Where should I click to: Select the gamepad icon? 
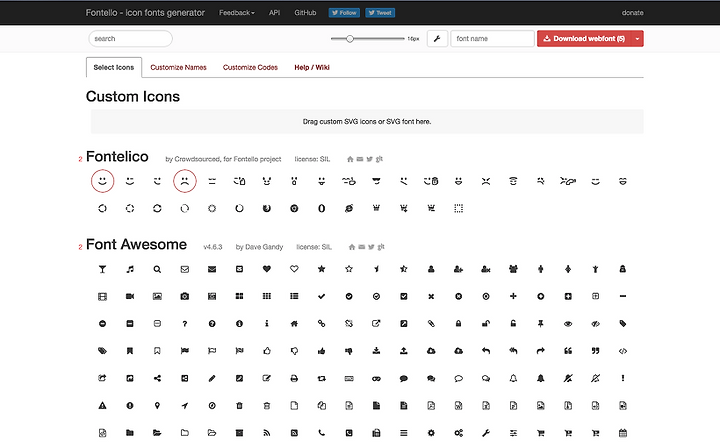pos(376,379)
